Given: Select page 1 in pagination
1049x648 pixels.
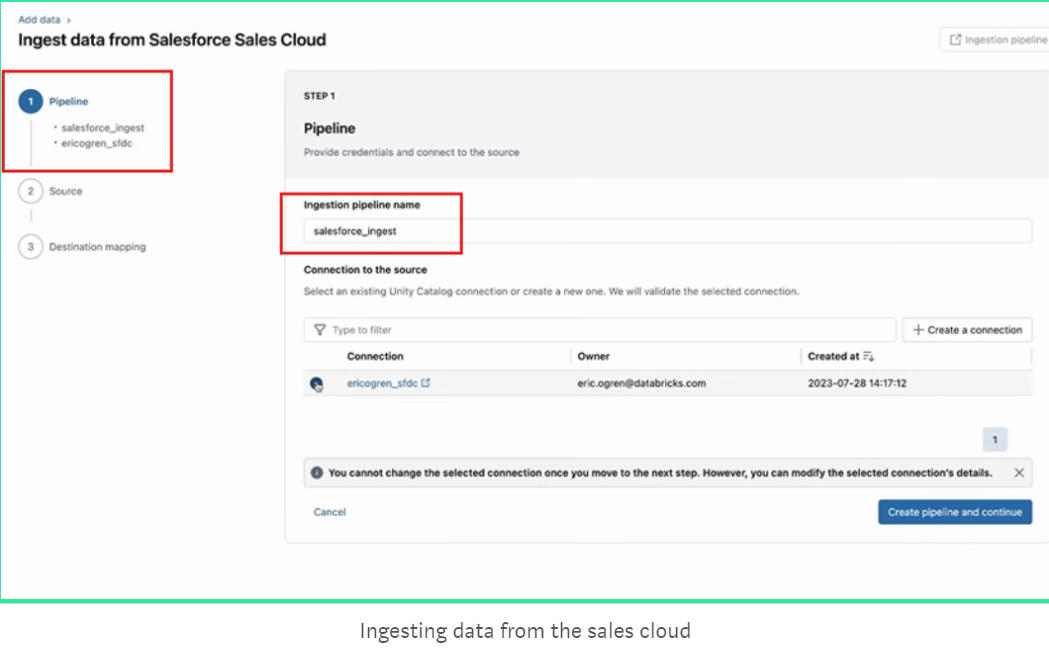Looking at the screenshot, I should (995, 439).
